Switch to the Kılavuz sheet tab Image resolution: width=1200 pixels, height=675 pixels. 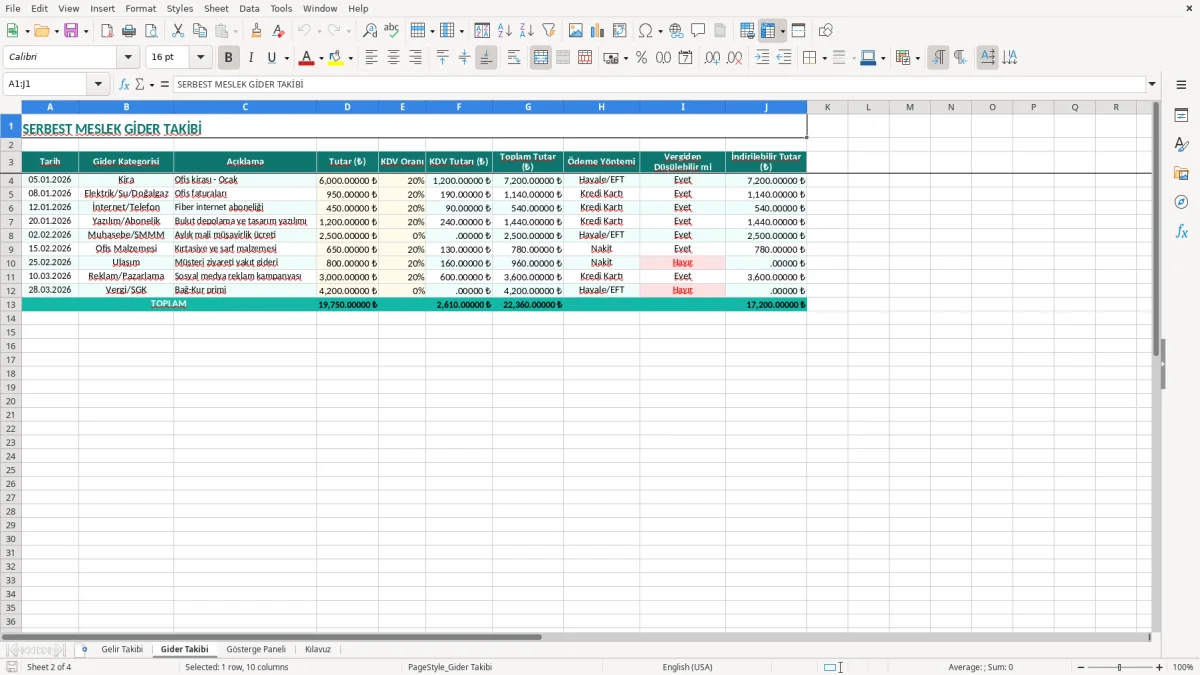[318, 649]
